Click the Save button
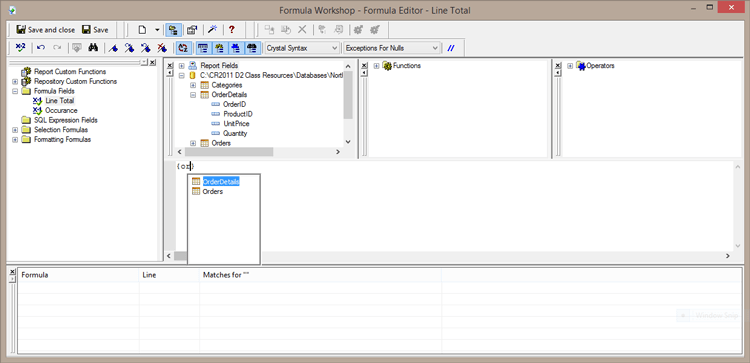Screen dimensions: 750x363 coord(95,30)
